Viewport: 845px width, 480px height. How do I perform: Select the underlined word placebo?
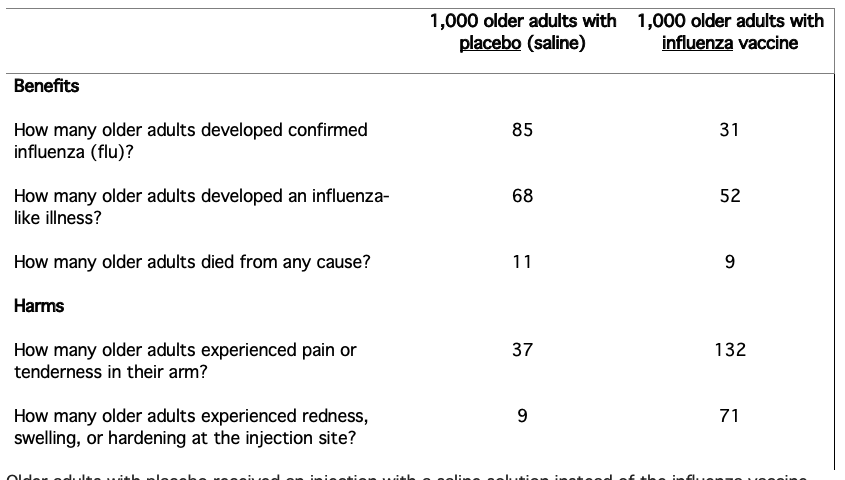tap(490, 43)
